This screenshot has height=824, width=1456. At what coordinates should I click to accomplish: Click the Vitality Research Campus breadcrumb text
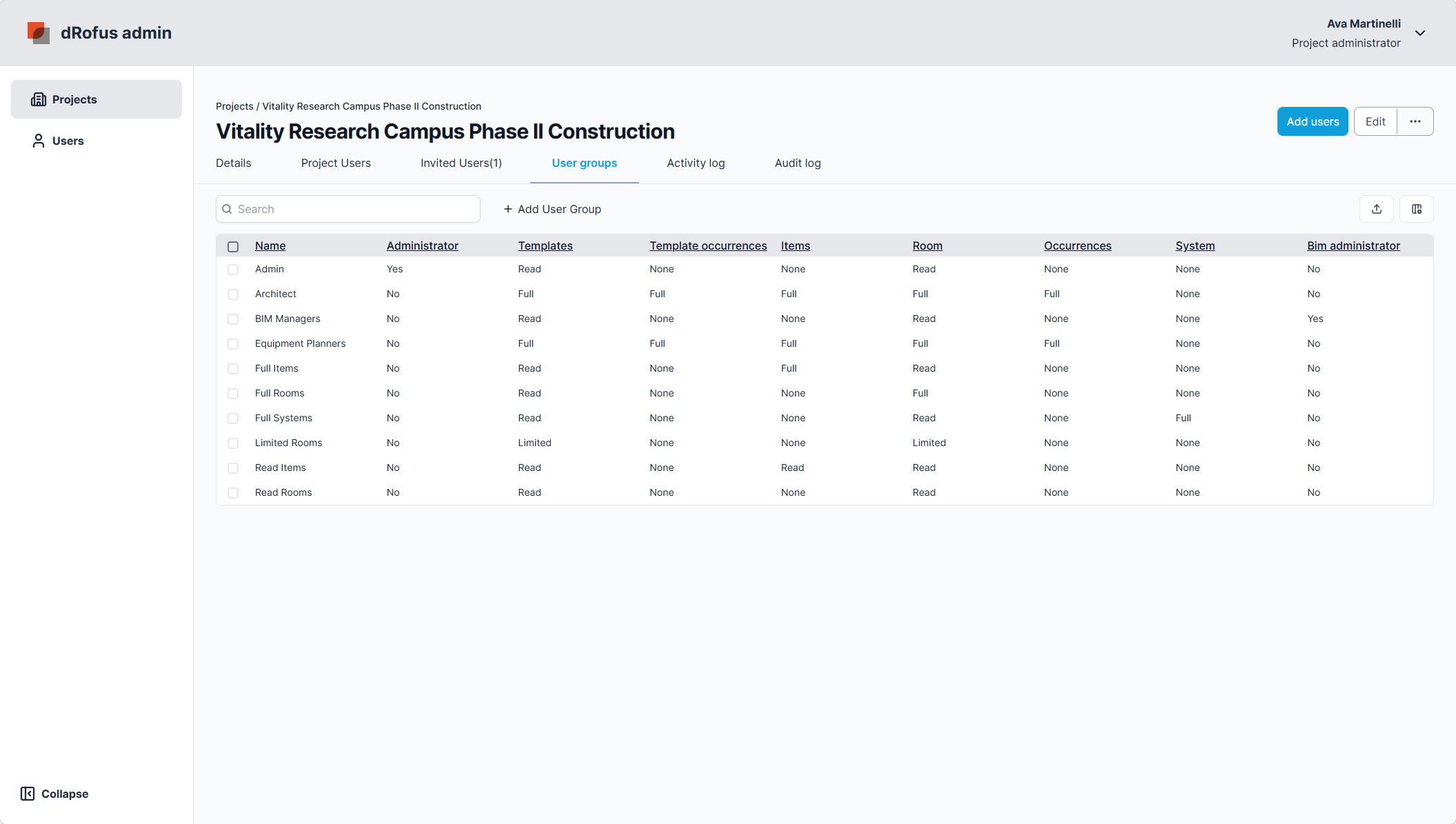(x=372, y=106)
